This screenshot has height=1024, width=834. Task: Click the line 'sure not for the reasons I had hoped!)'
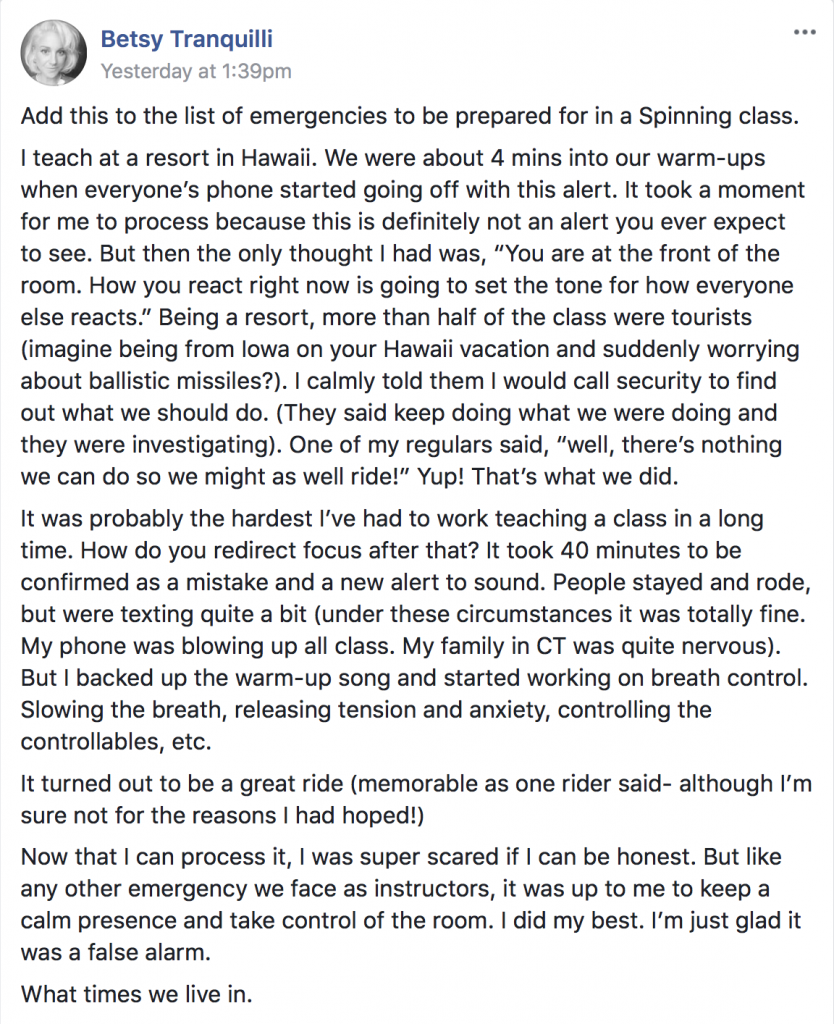pyautogui.click(x=223, y=815)
